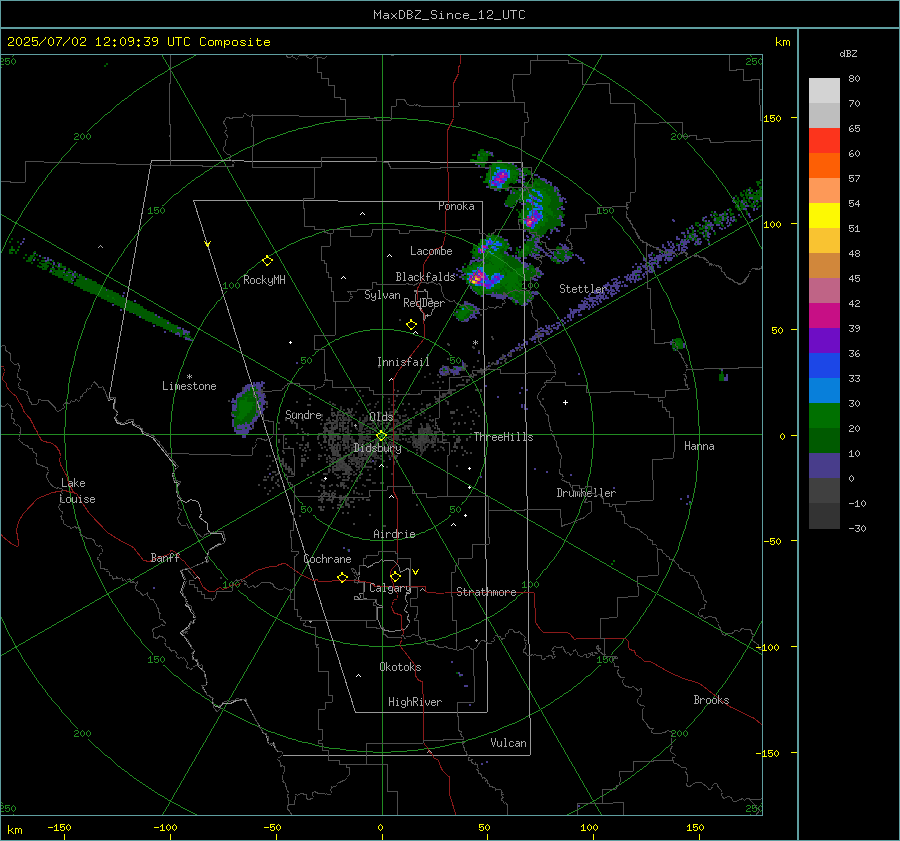The image size is (900, 841).
Task: Click the Okotoks label
Action: click(x=400, y=667)
